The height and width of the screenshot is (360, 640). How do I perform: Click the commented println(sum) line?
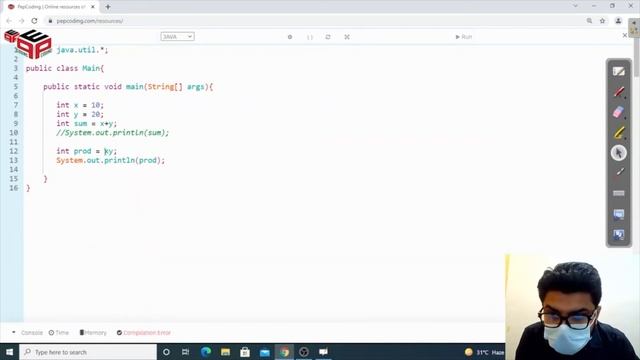[x=113, y=133]
